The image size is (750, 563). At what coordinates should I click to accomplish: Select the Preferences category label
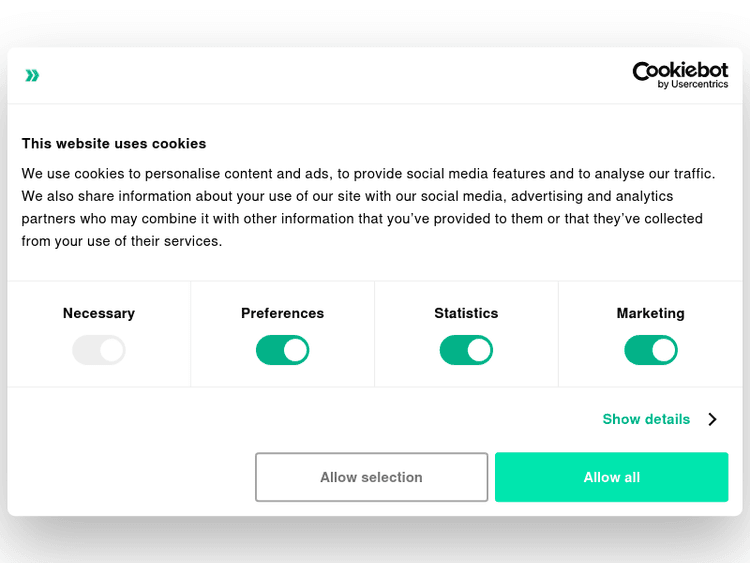[283, 313]
